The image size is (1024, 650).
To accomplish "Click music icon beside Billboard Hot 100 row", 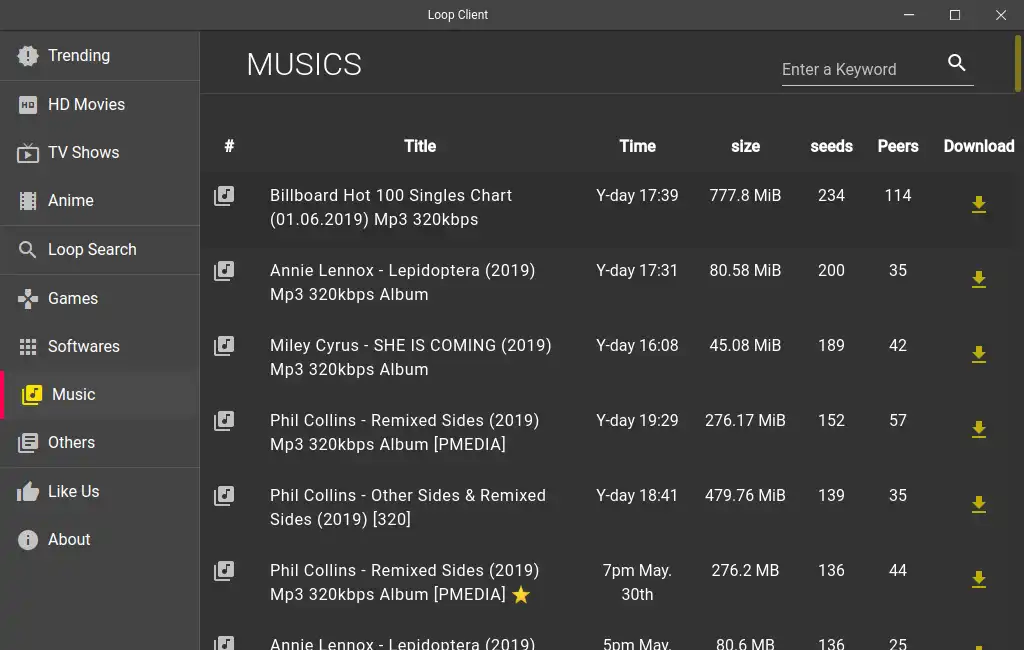I will tap(225, 196).
